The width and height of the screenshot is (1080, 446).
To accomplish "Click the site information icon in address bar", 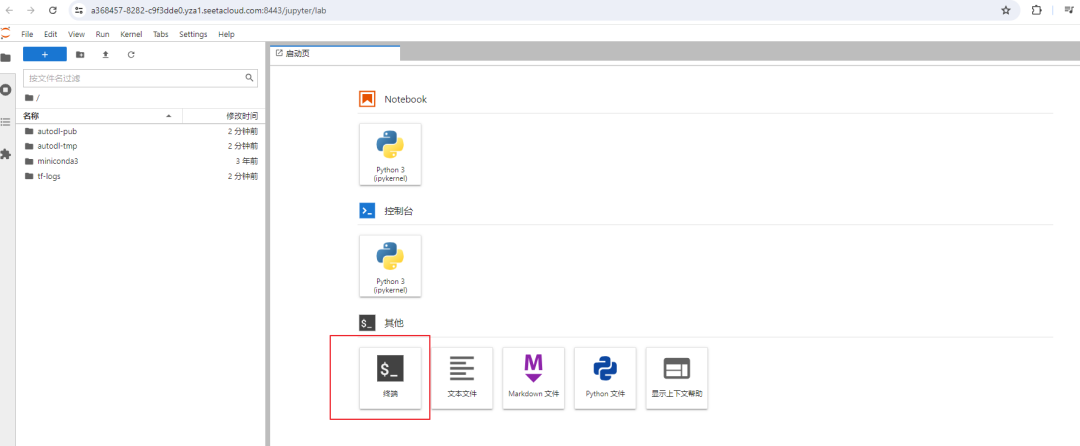I will (80, 10).
